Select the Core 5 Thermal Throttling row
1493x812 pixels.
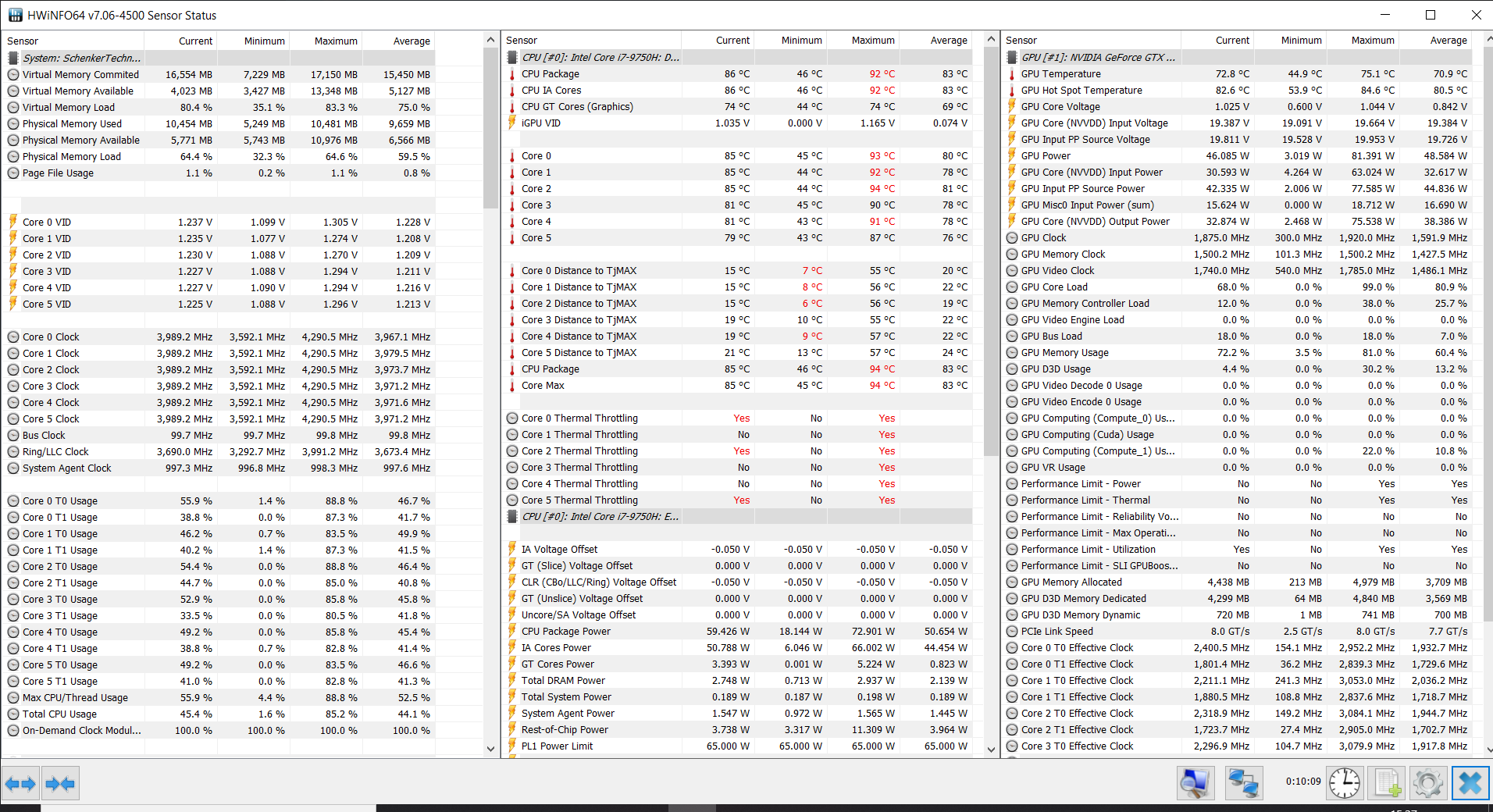(x=738, y=500)
